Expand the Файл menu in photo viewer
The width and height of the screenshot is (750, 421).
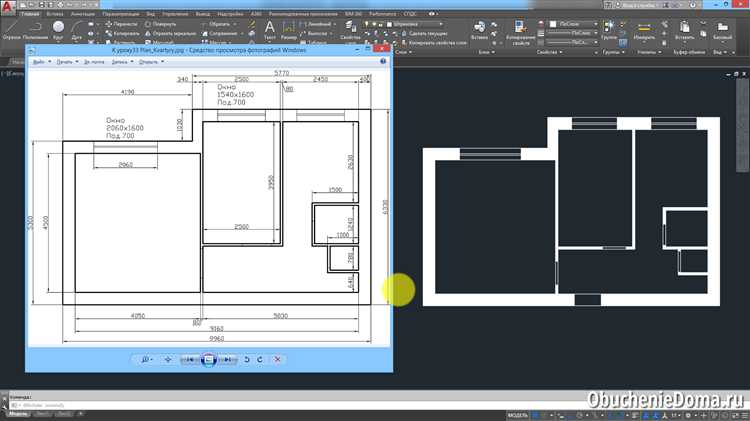39,62
